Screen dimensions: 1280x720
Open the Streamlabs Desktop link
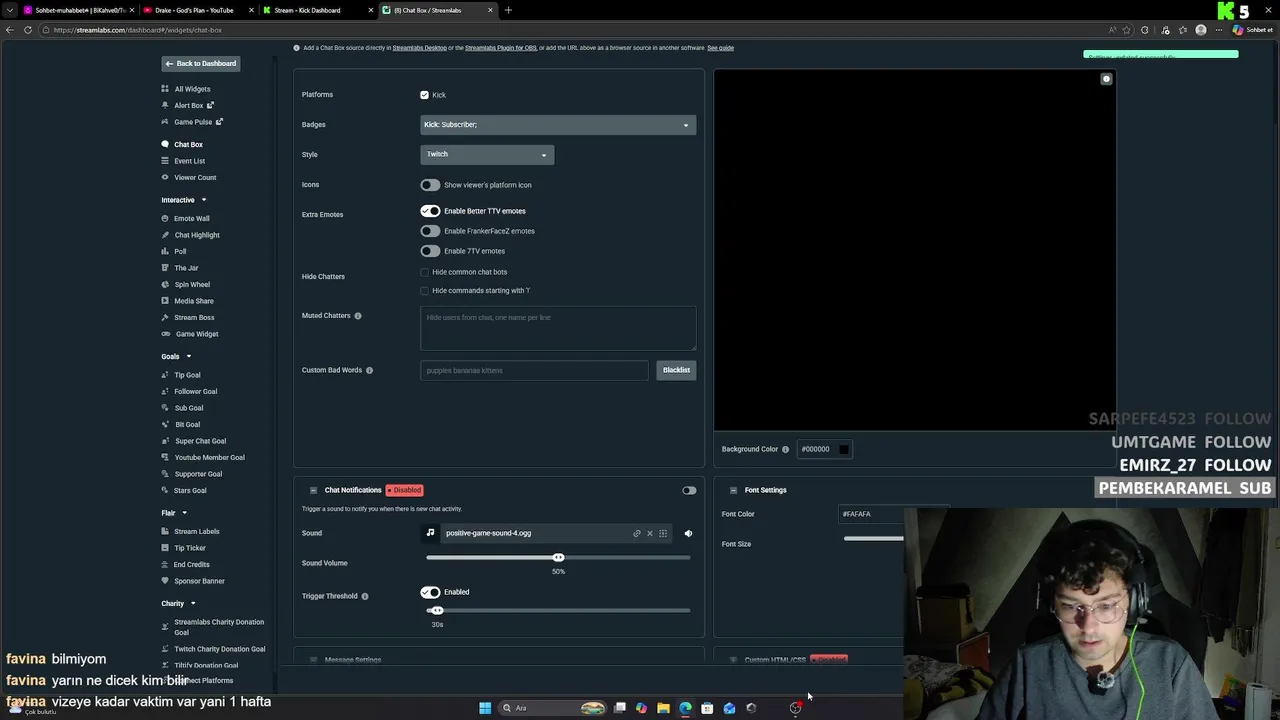pyautogui.click(x=419, y=48)
